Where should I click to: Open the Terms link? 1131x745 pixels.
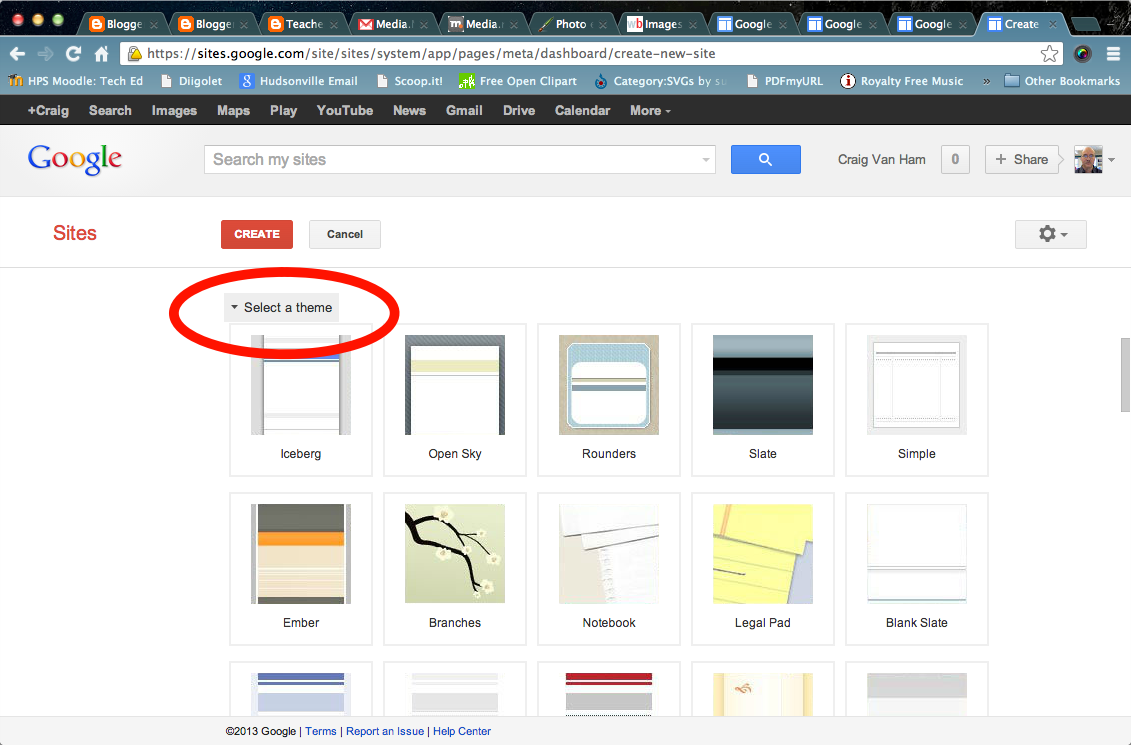click(x=320, y=731)
